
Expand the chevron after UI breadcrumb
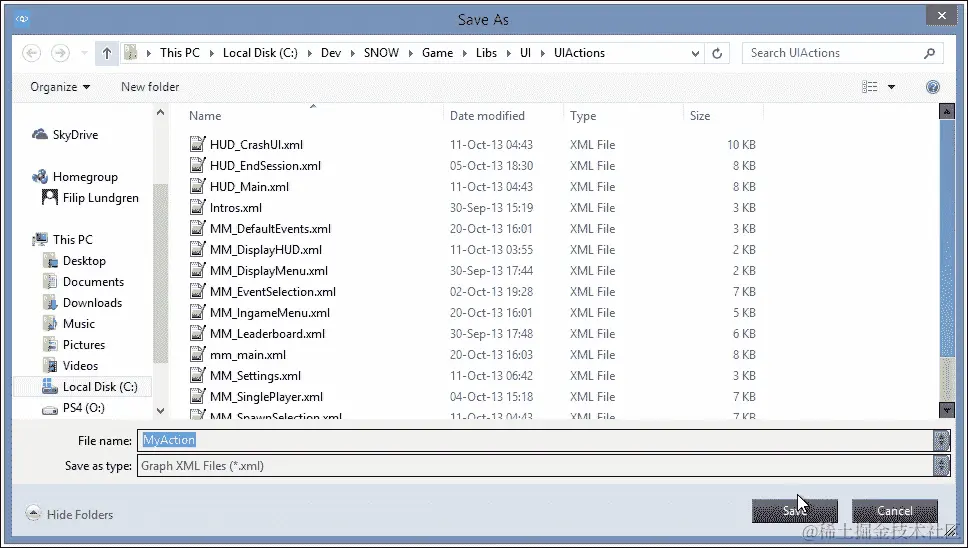pos(543,53)
